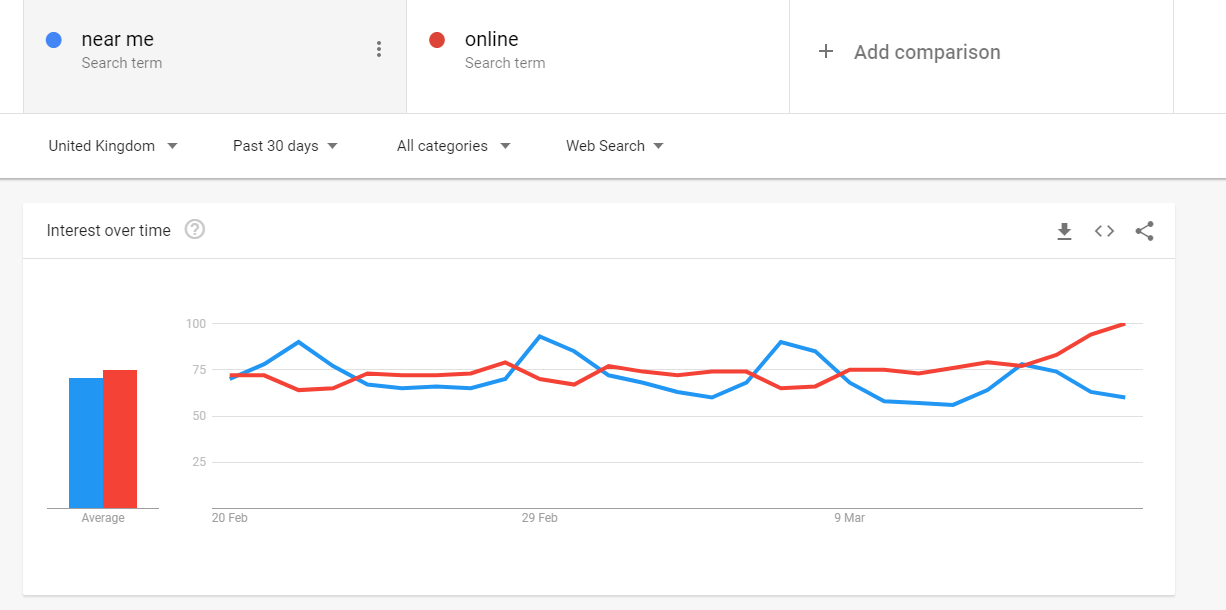Viewport: 1226px width, 610px height.
Task: Open the United Kingdom region dropdown
Action: pyautogui.click(x=113, y=146)
